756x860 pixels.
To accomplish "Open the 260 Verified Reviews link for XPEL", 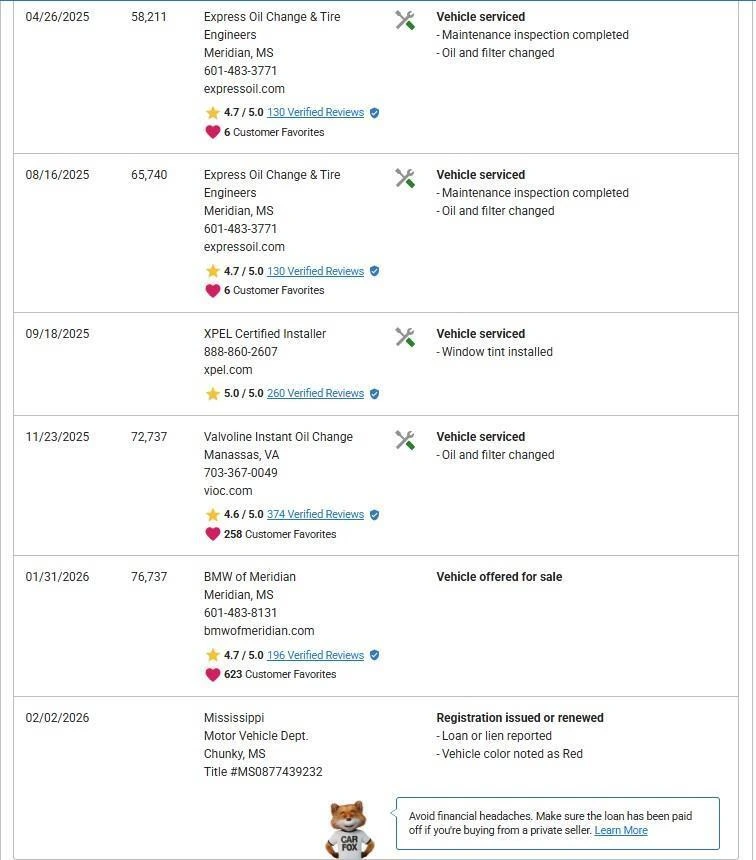I will click(315, 394).
